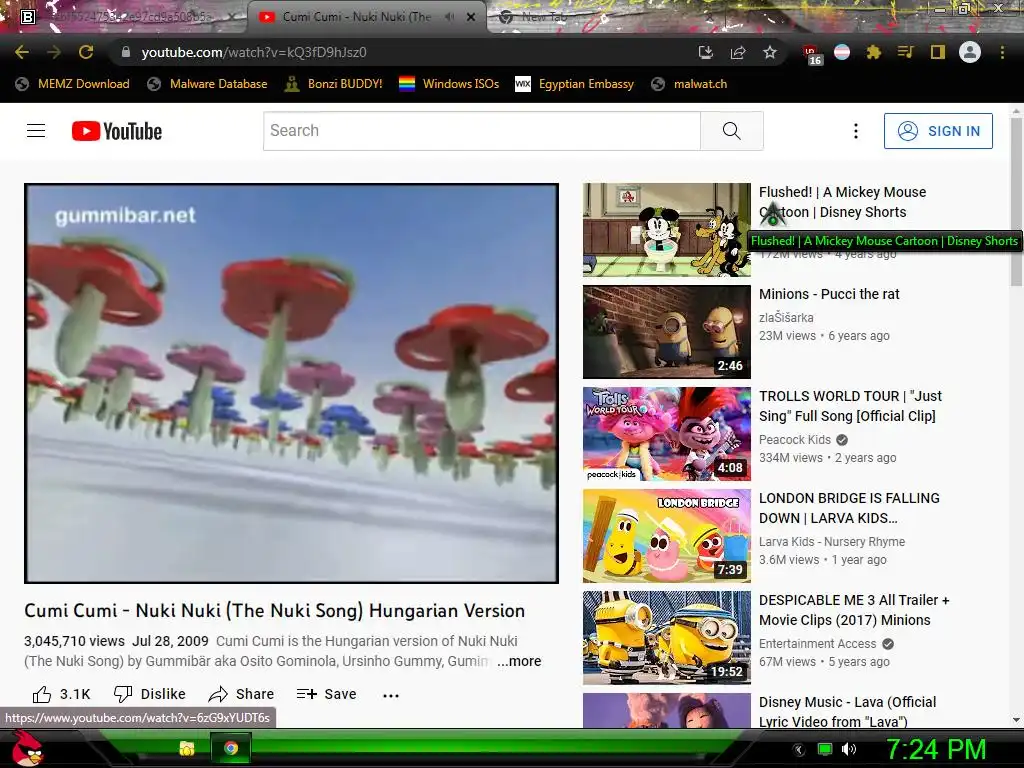Expand description with ...more
Screen dimensions: 1024x768
tap(519, 661)
